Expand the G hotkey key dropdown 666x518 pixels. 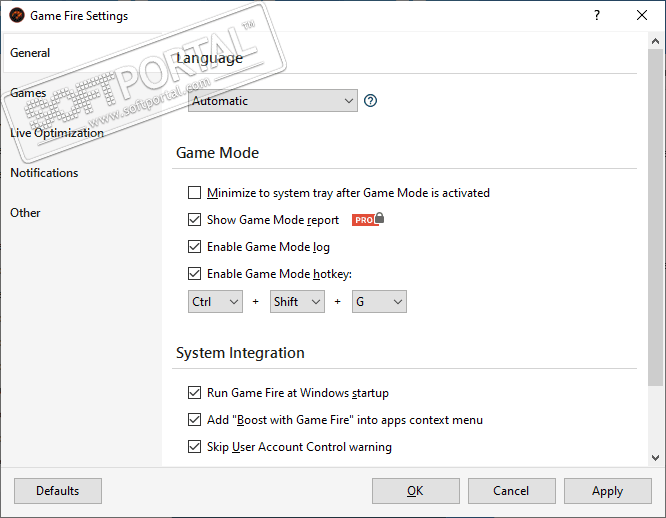[379, 302]
